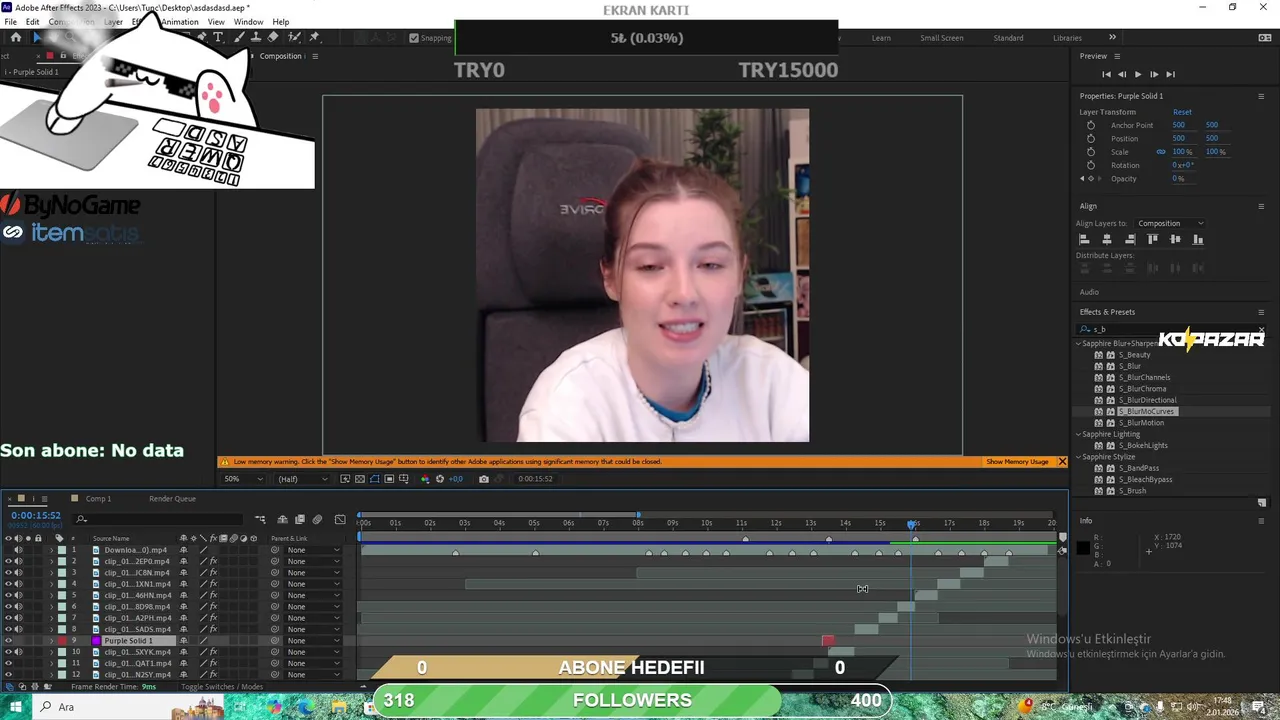Align layers vertical center

pyautogui.click(x=1175, y=239)
